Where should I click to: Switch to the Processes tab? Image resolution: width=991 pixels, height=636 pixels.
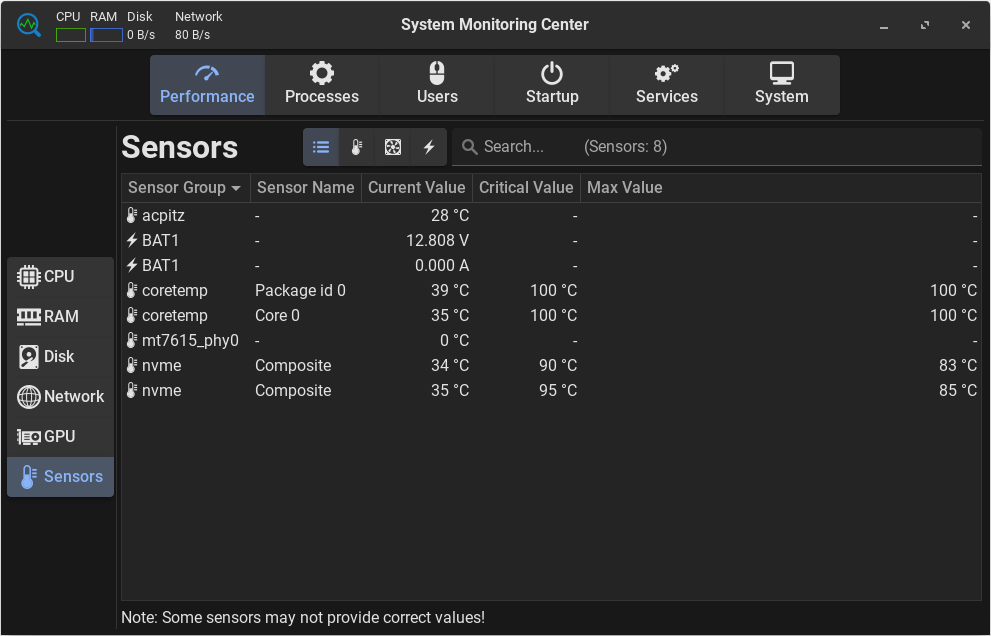[x=321, y=85]
